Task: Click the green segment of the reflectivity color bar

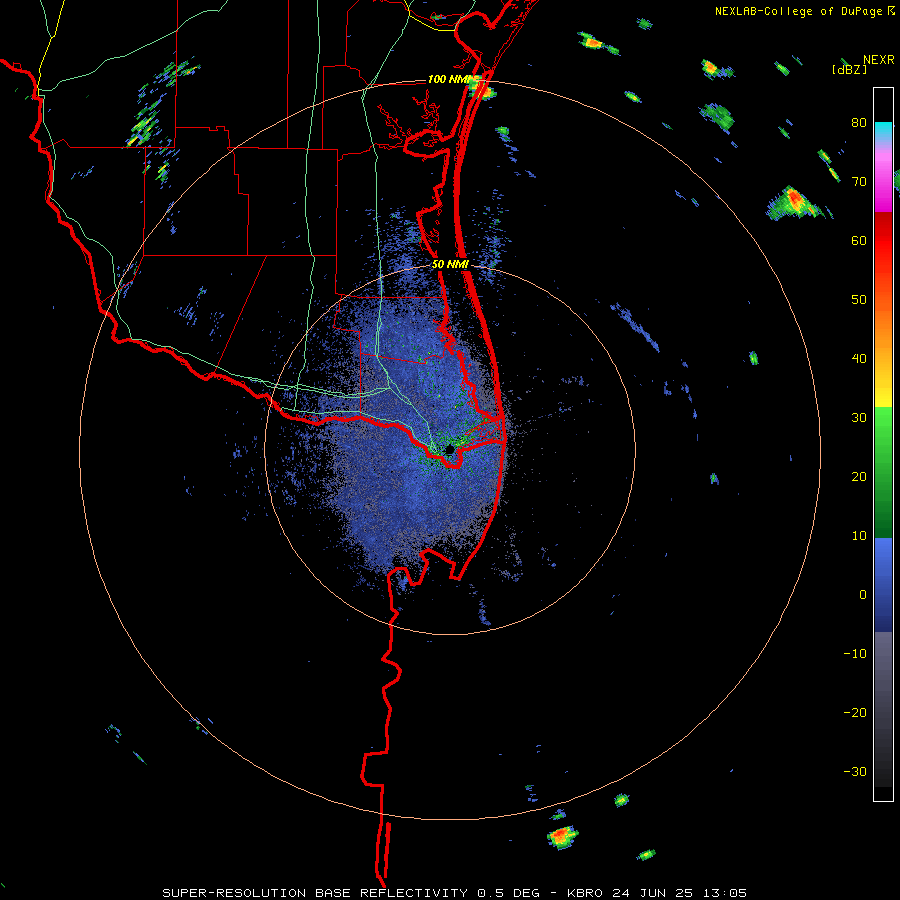Action: (x=883, y=472)
